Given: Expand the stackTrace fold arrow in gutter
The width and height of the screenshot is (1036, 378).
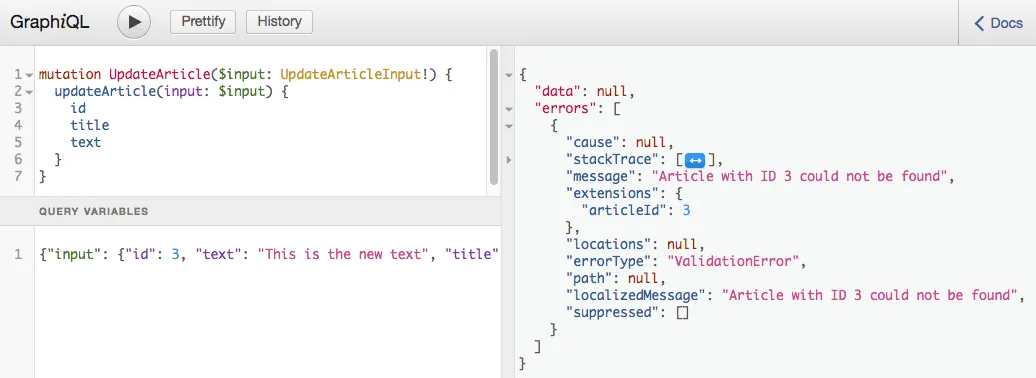Looking at the screenshot, I should pos(508,159).
